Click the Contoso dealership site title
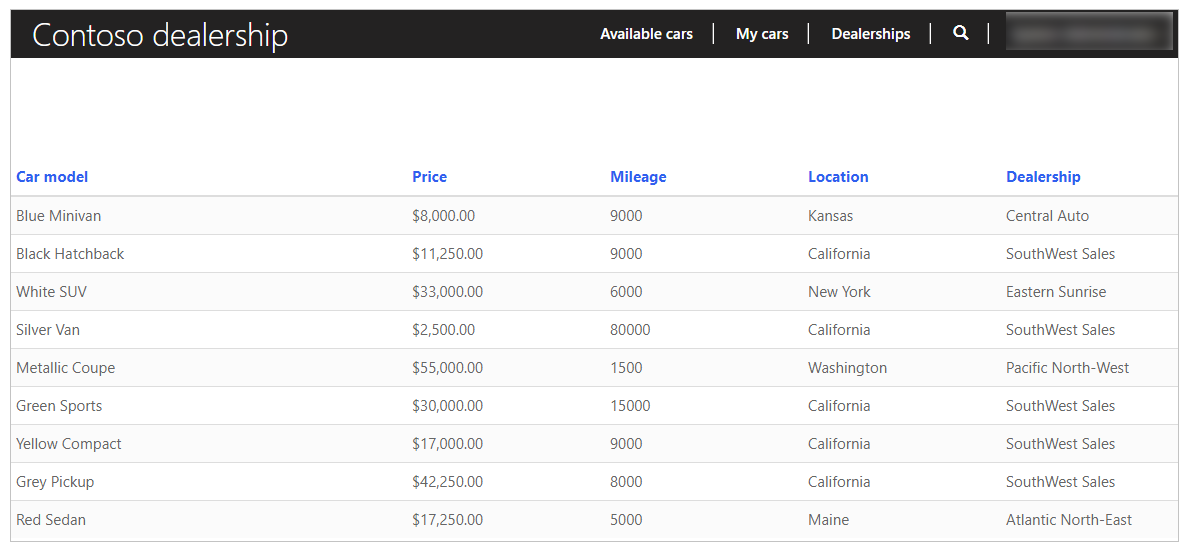The image size is (1193, 554). (160, 35)
